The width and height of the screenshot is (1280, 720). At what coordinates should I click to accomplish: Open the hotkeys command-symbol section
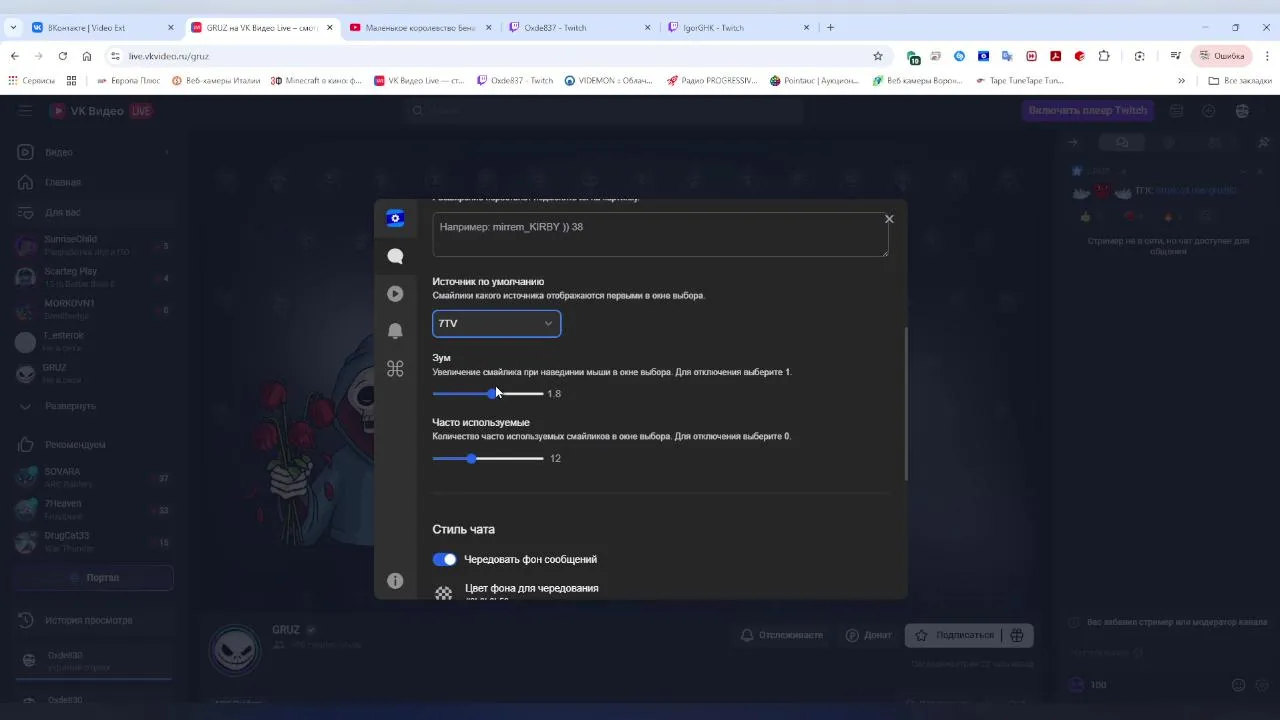395,369
